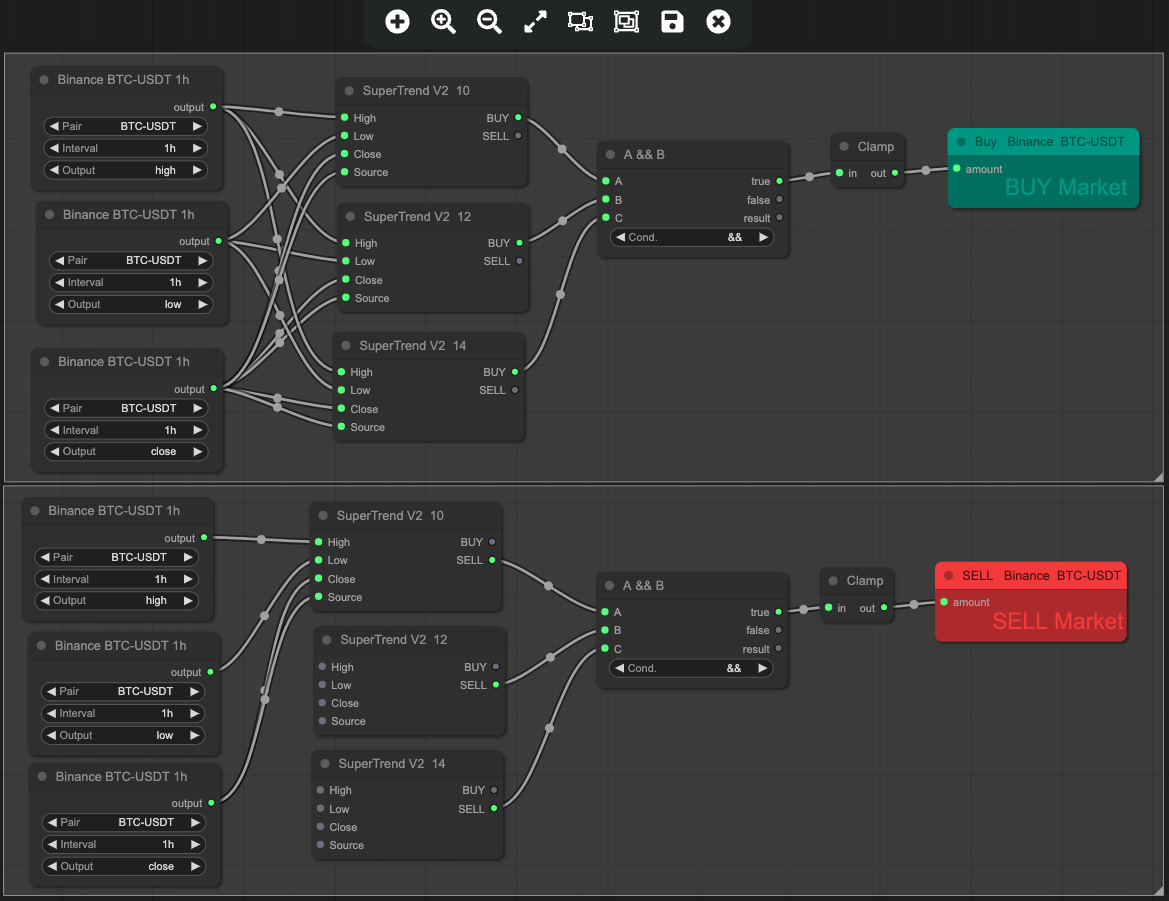Image resolution: width=1169 pixels, height=901 pixels.
Task: Zoom in using the magnifier plus icon
Action: 443,21
